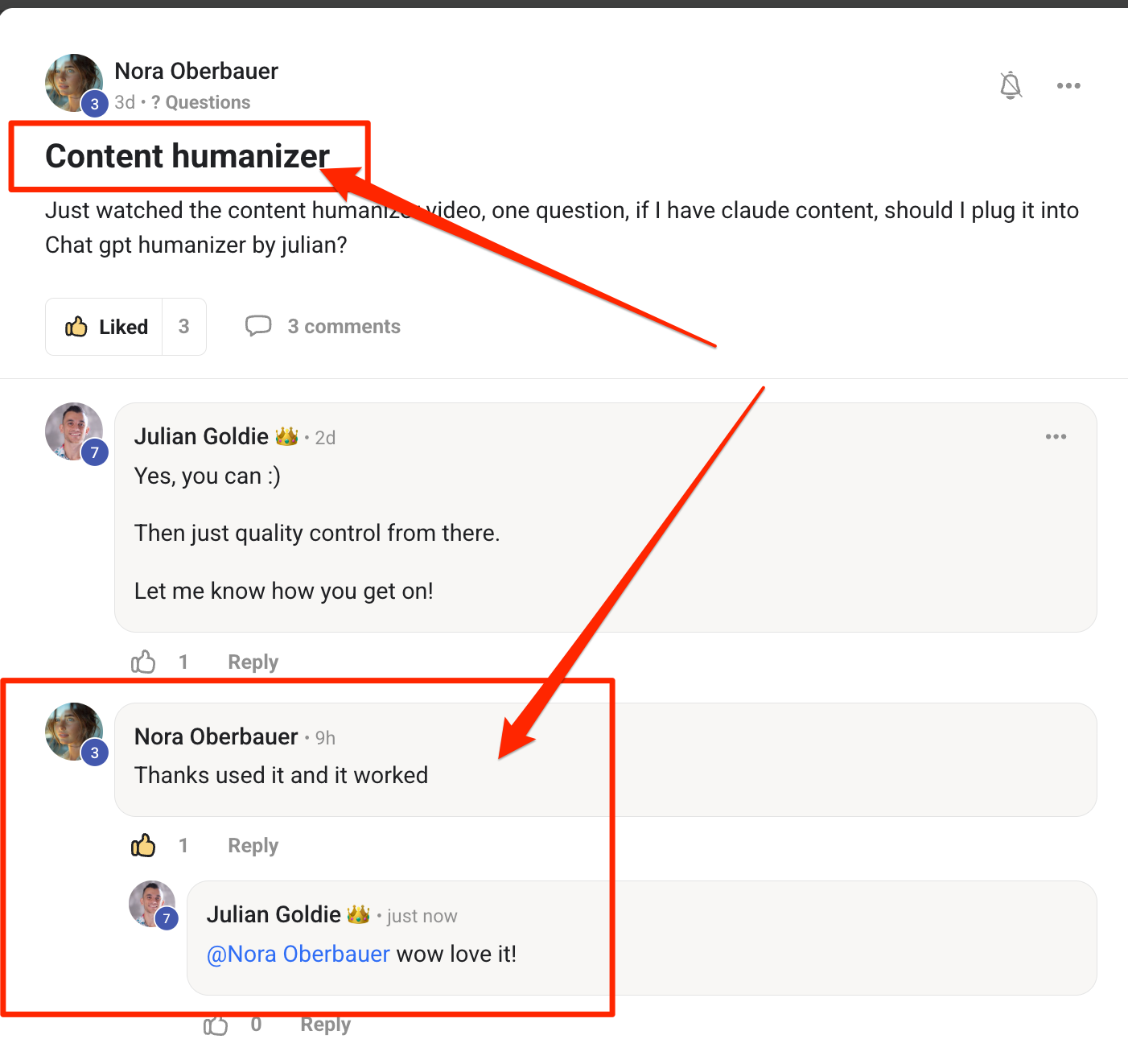Reply to Nora's 'Thanks used it' comment
The width and height of the screenshot is (1128, 1064).
(253, 846)
